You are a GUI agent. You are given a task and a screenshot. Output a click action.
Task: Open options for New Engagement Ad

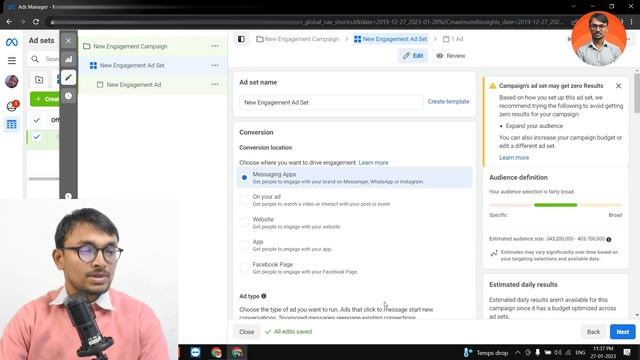point(215,84)
